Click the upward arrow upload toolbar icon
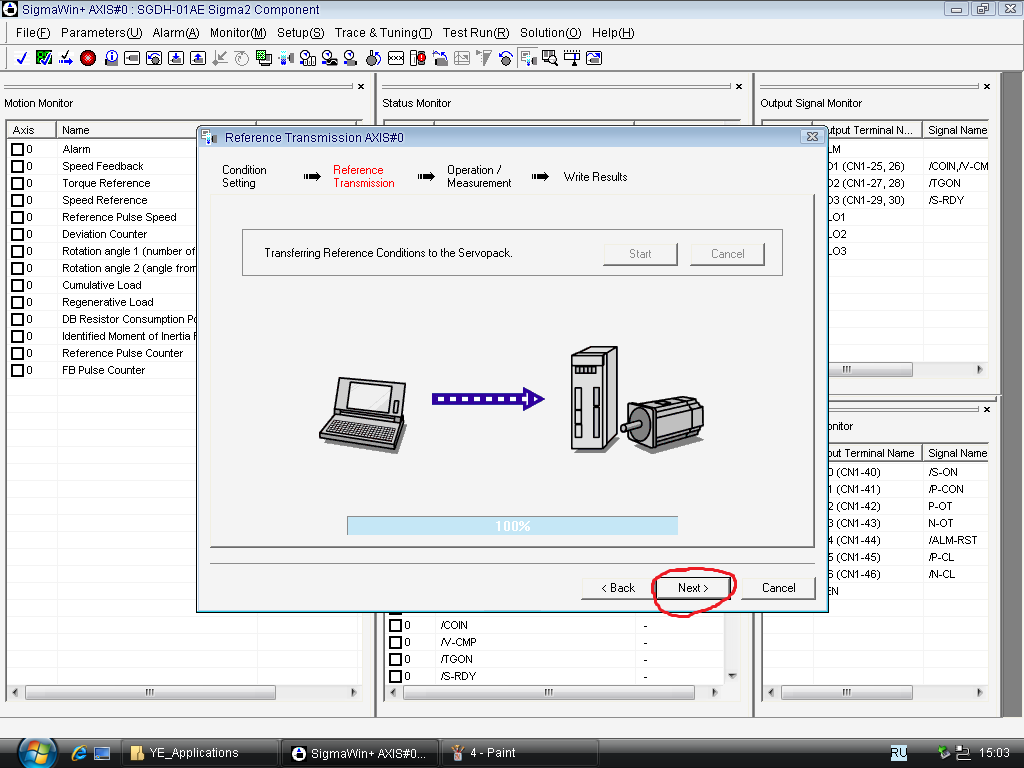 (x=198, y=58)
